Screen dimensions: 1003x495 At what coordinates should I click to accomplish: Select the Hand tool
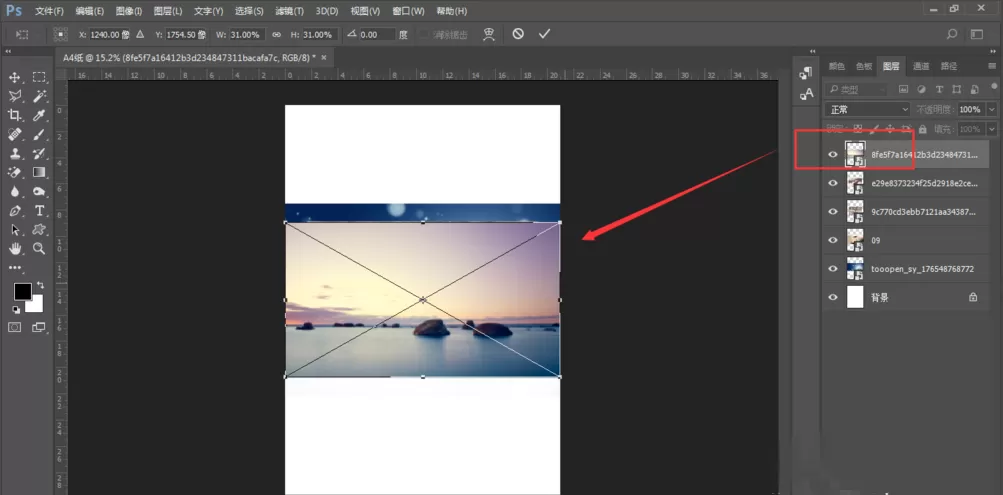point(15,248)
